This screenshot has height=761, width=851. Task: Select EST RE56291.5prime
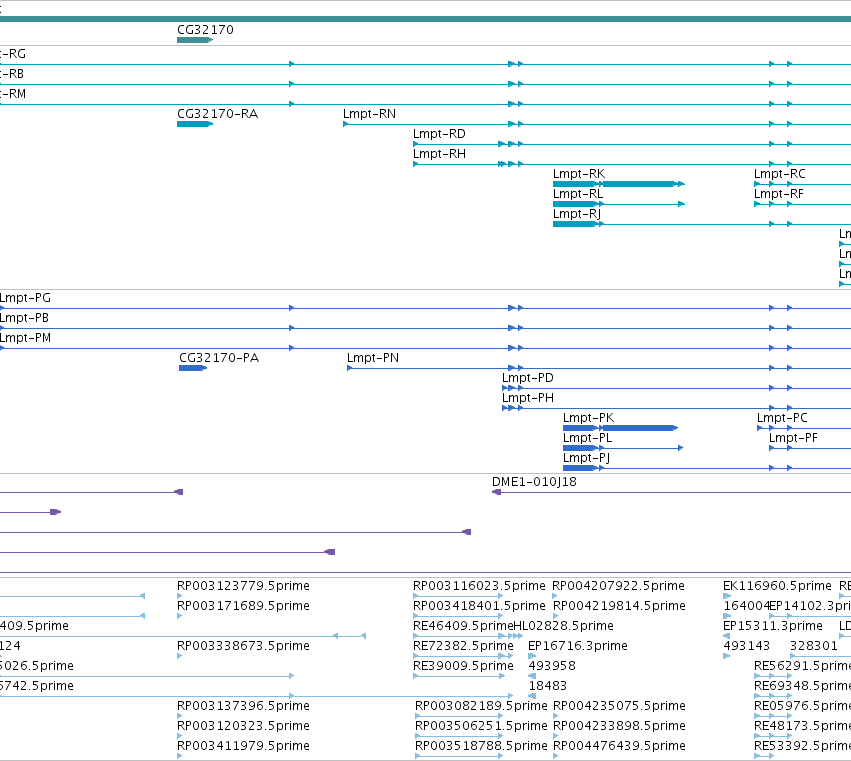click(802, 666)
